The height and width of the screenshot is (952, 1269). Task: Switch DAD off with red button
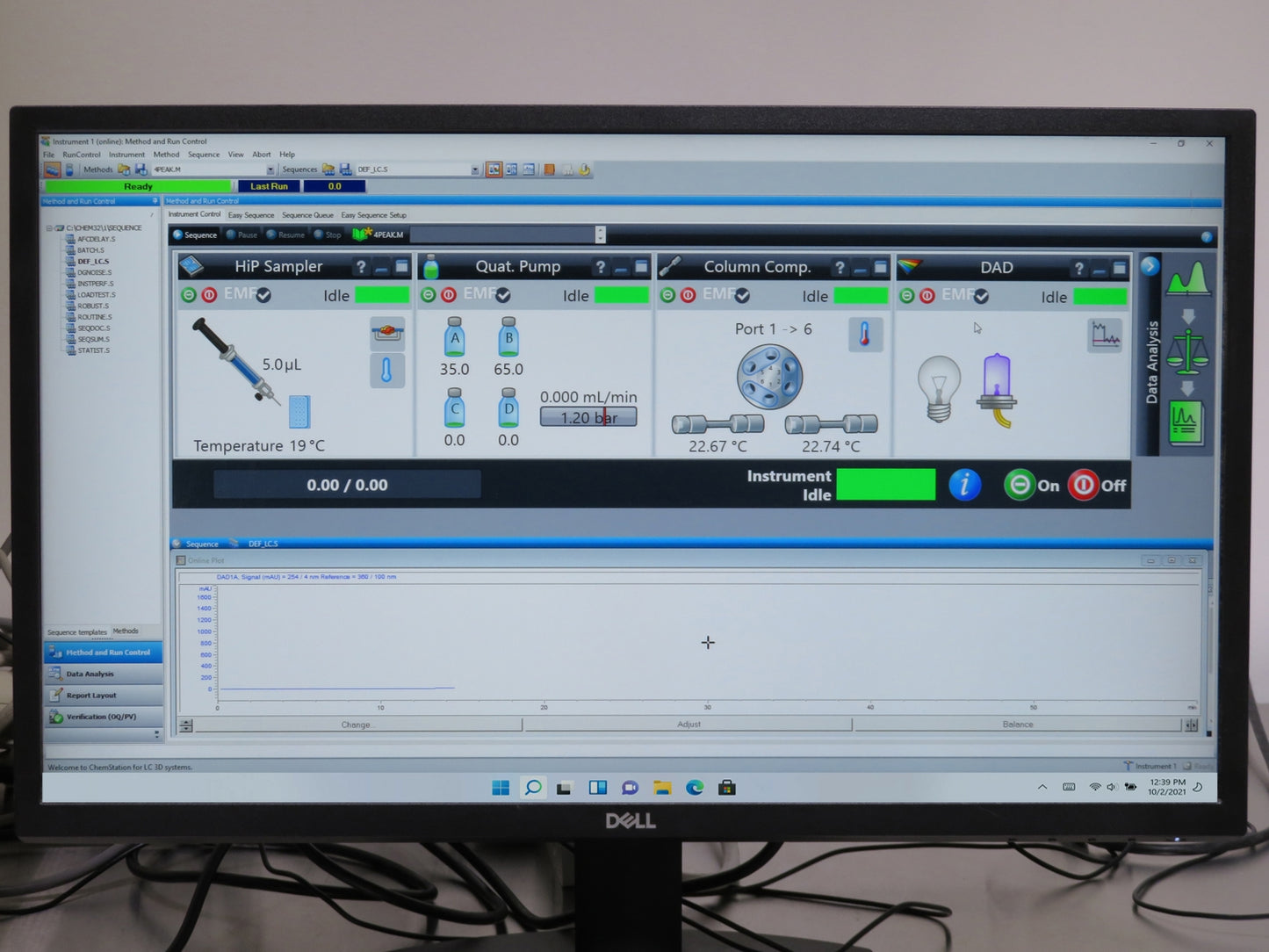(x=927, y=296)
